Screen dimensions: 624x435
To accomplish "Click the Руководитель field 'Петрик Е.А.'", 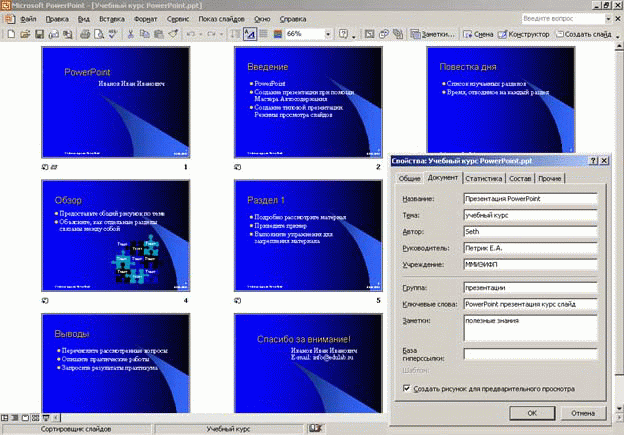I will [x=530, y=248].
